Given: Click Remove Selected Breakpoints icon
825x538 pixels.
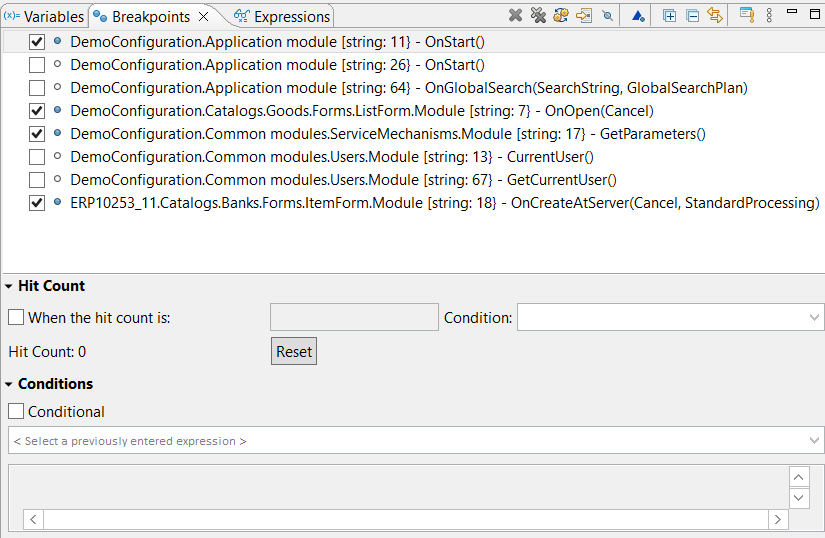Looking at the screenshot, I should 515,15.
